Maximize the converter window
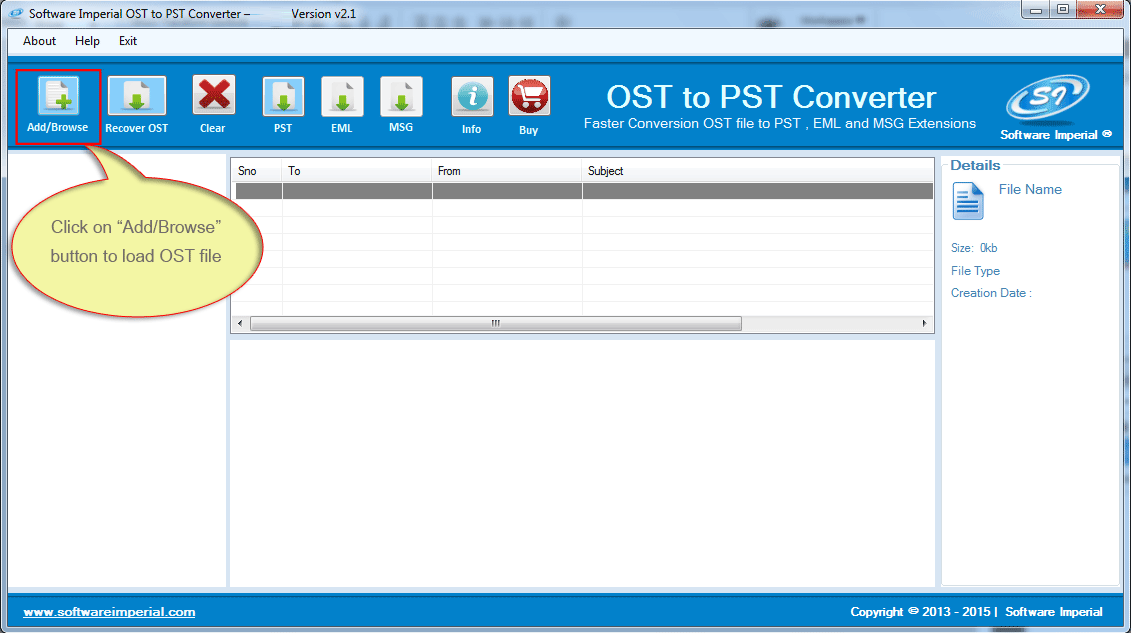 (x=1062, y=10)
